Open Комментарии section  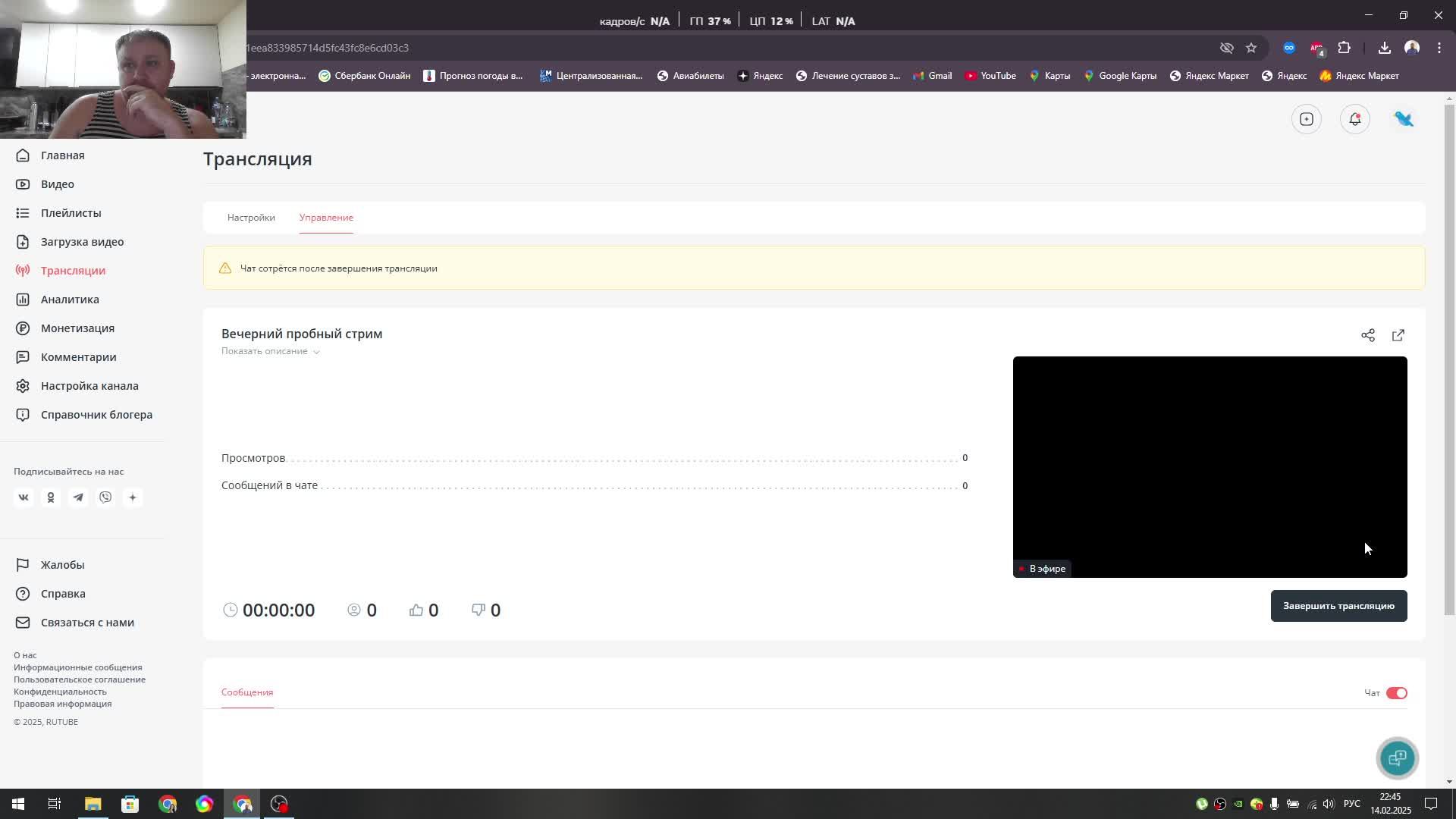(x=66, y=357)
